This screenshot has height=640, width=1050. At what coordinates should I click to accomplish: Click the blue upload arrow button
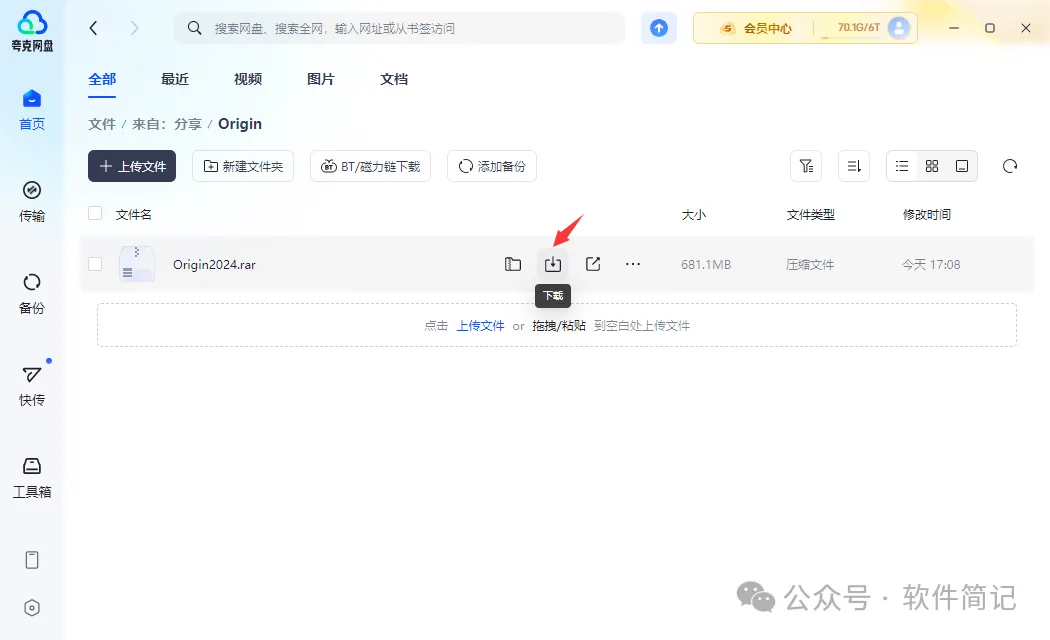659,28
